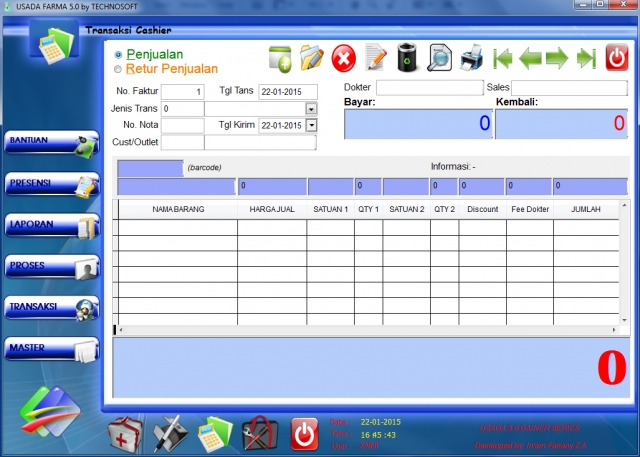Click the red power icon in bottom bar
Image resolution: width=640 pixels, height=457 pixels.
[304, 433]
